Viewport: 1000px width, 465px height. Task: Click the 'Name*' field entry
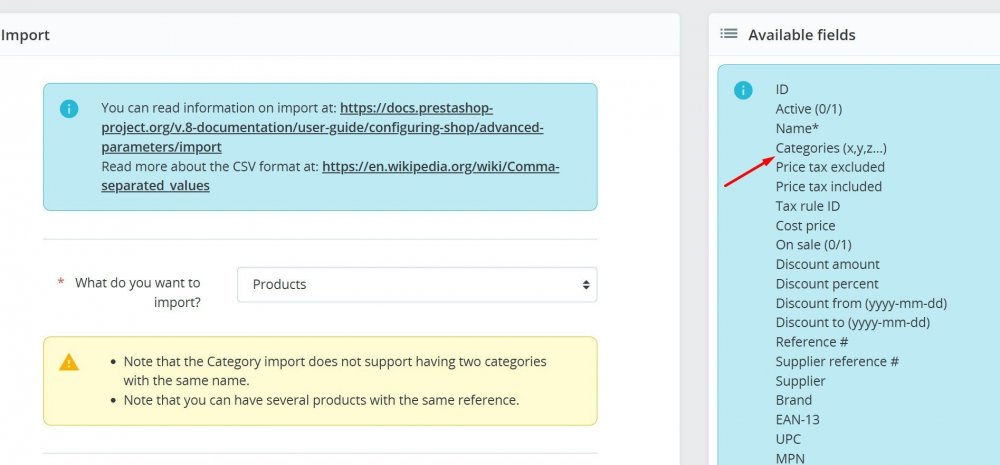point(797,129)
